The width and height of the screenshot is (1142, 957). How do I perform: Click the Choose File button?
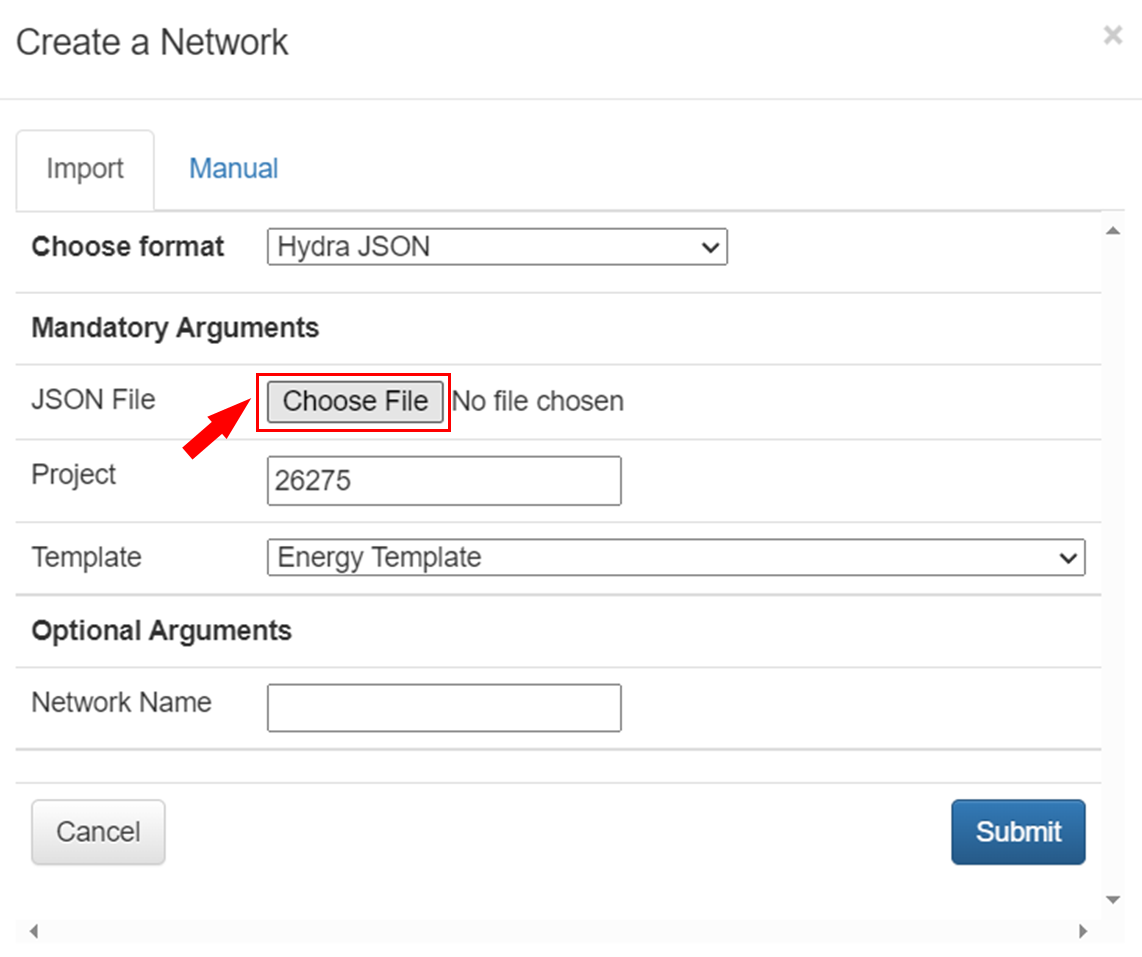click(x=355, y=402)
